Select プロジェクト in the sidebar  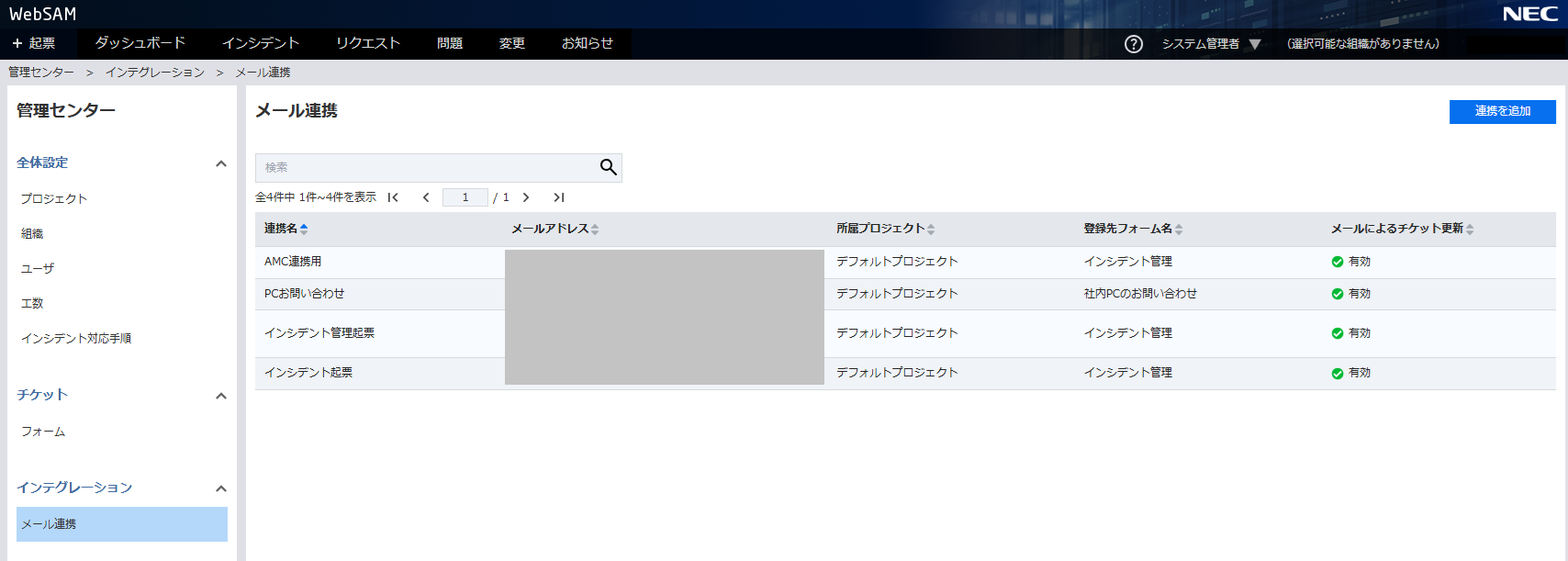(x=54, y=198)
